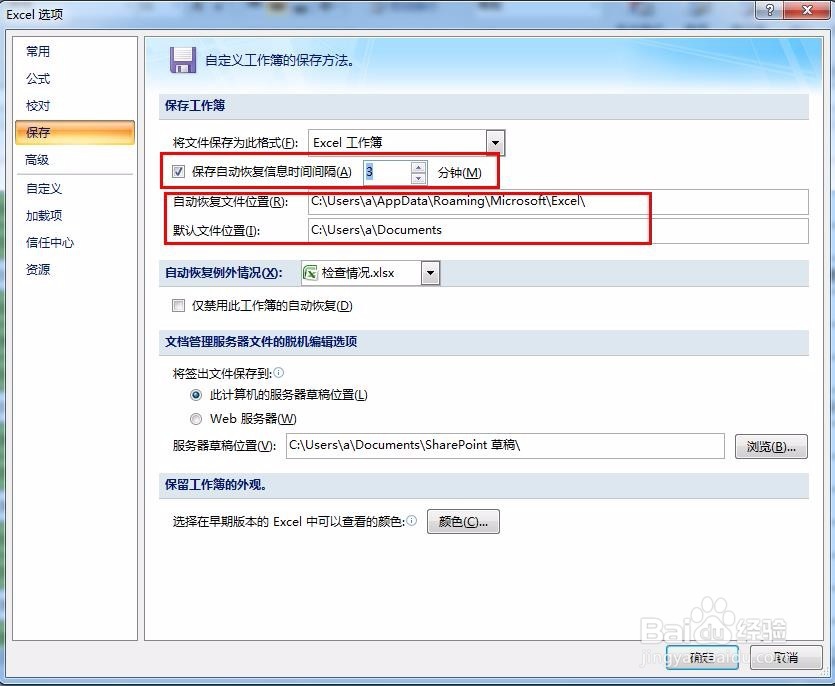Toggle 保存自动恢复信息时间间隔 checkbox
835x686 pixels.
pos(178,172)
